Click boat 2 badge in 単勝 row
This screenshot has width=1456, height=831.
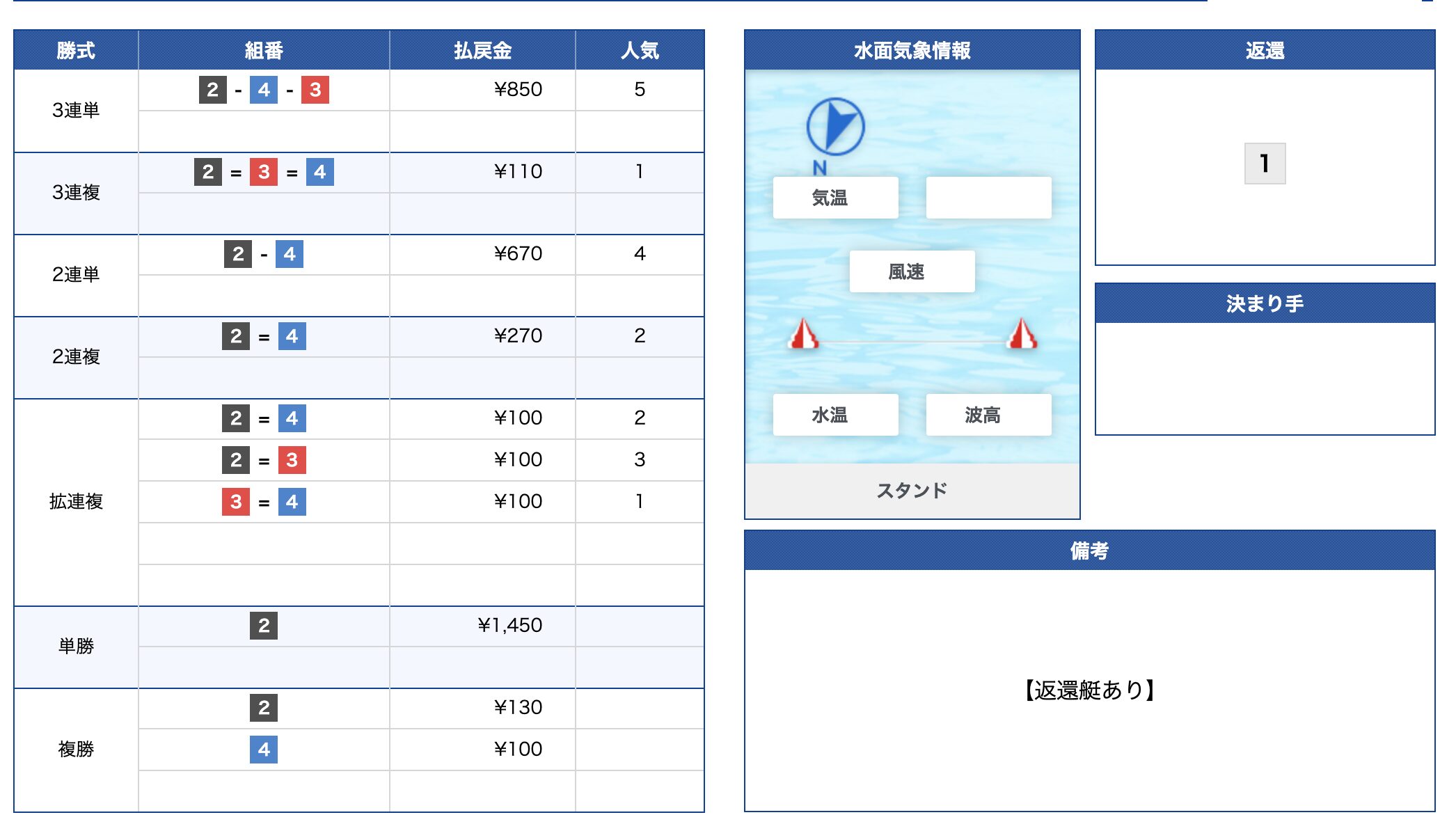[264, 626]
